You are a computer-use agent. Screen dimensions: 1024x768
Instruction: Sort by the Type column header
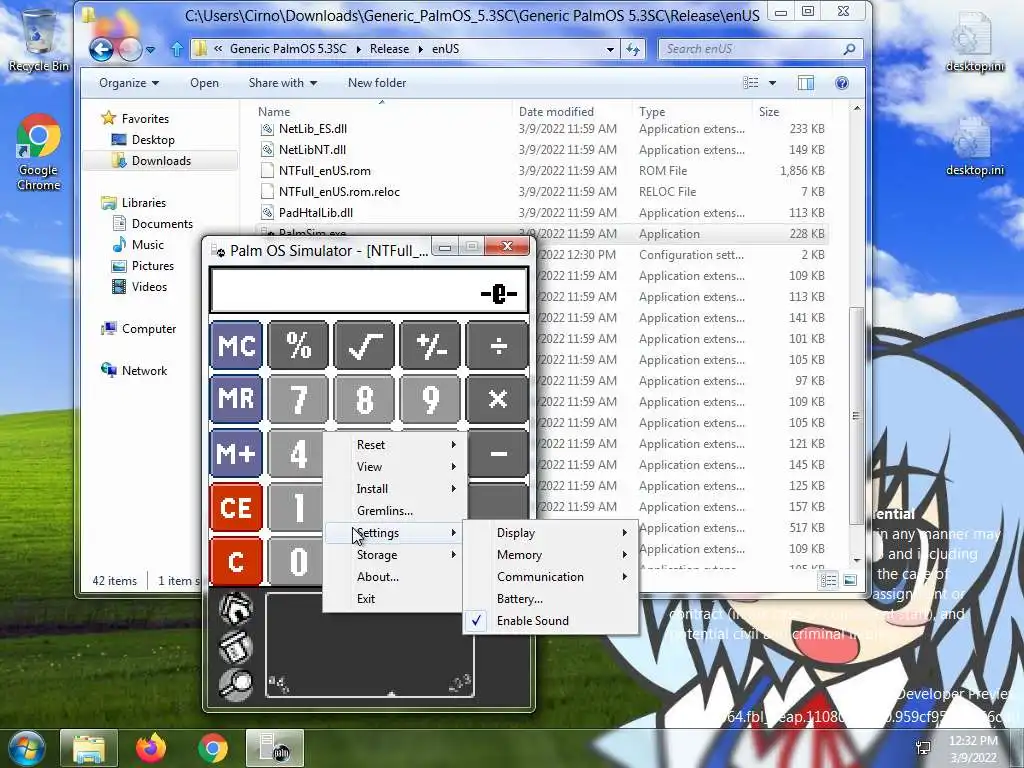[x=652, y=112]
